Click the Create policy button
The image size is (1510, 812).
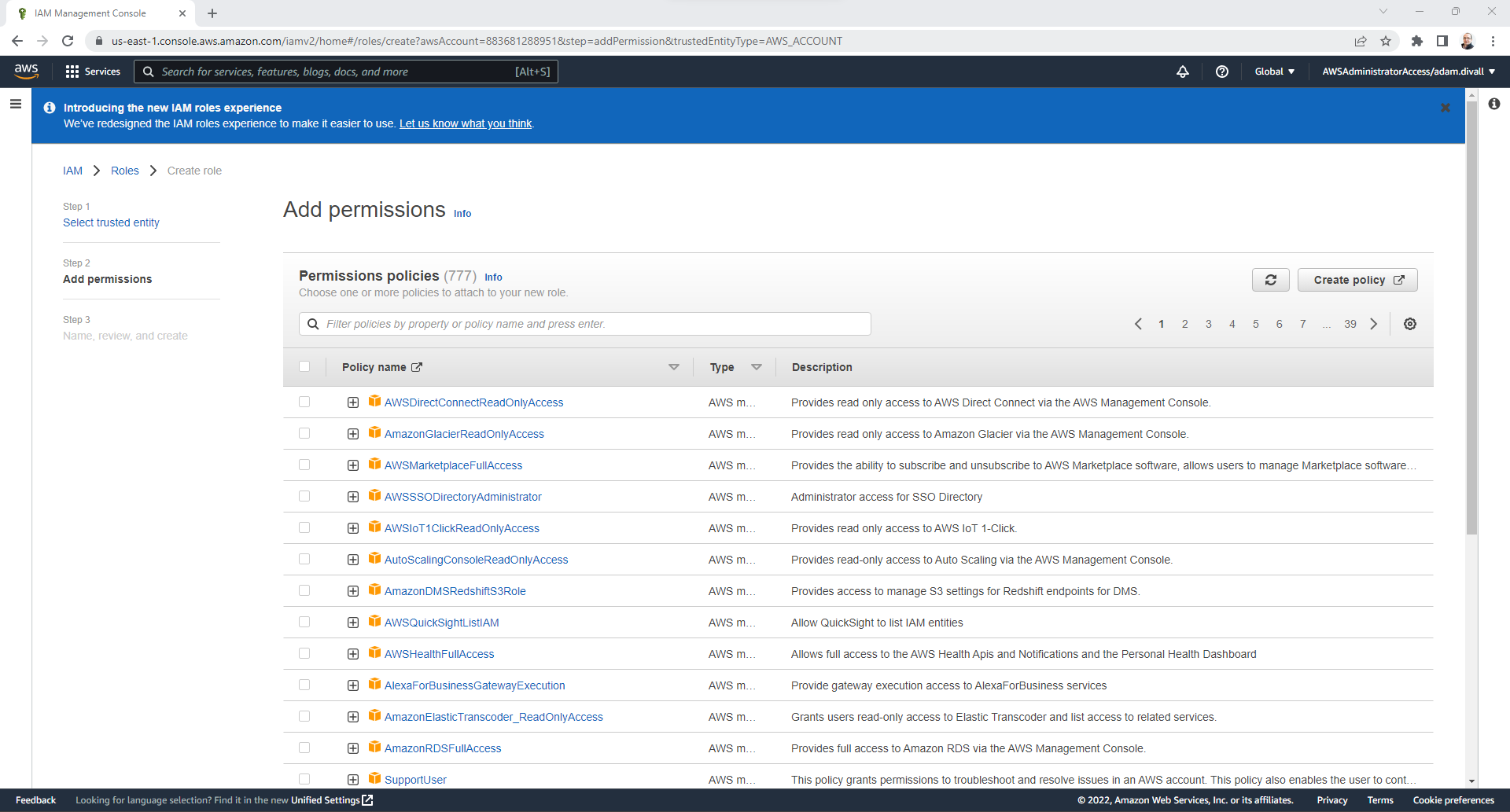1357,280
